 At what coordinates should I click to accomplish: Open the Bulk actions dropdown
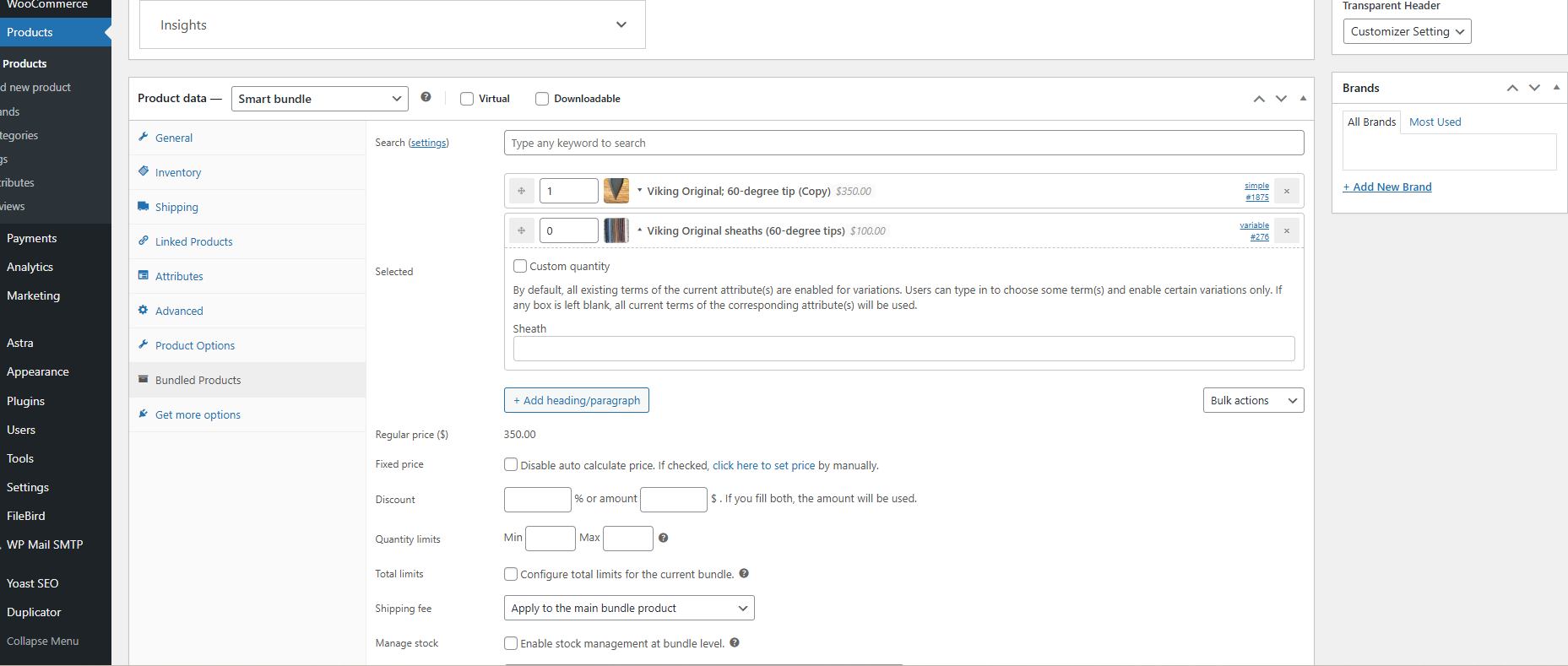pos(1252,400)
